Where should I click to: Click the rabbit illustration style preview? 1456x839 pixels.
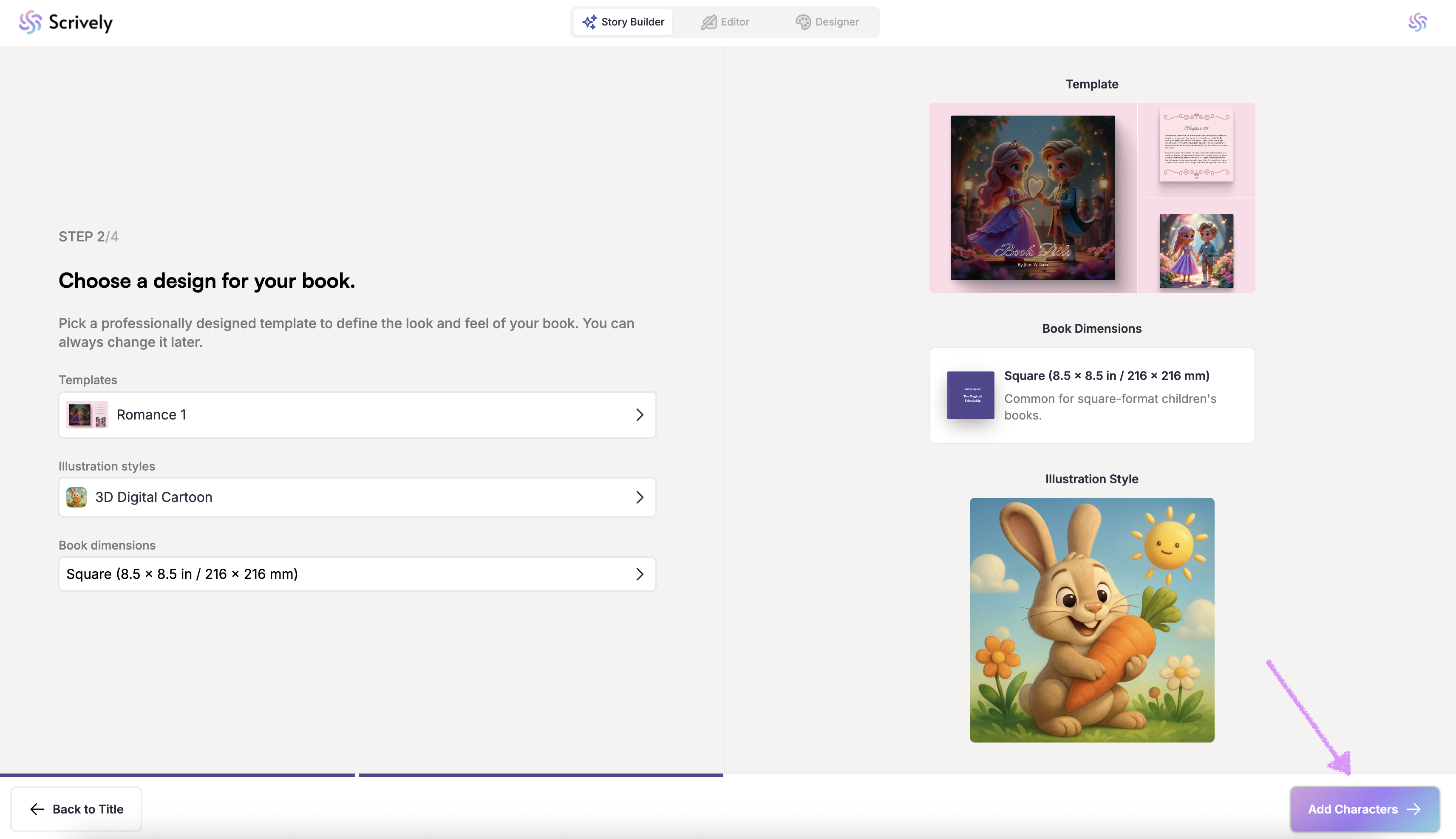pyautogui.click(x=1091, y=619)
